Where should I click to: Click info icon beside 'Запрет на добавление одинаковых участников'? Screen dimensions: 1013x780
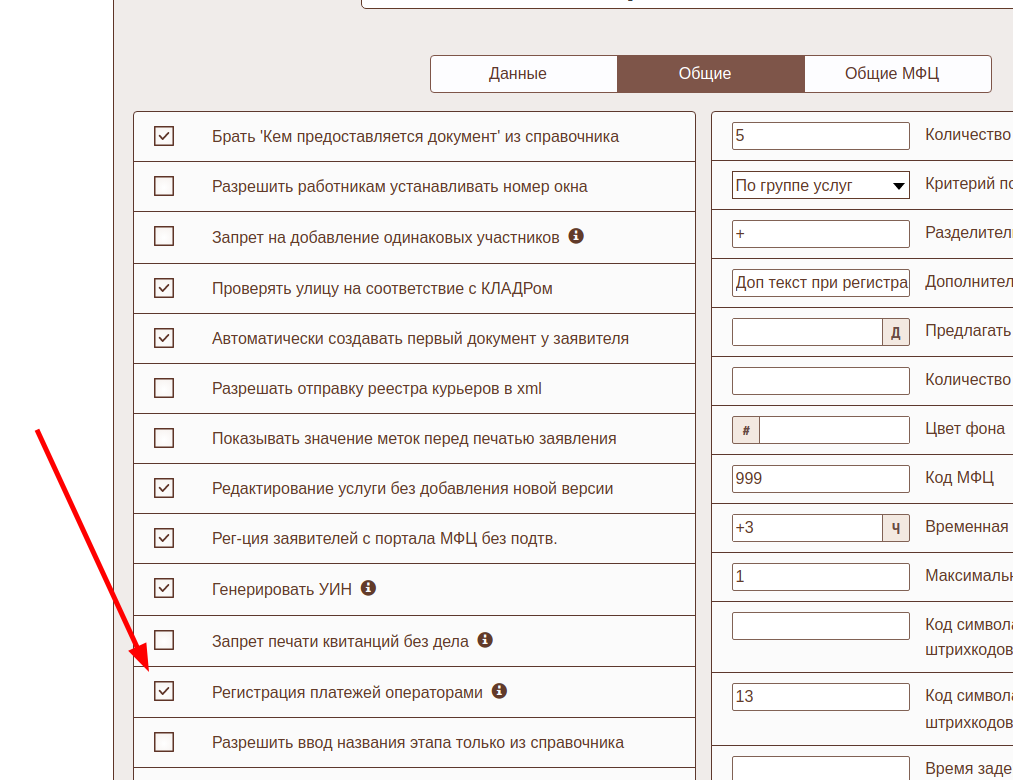pyautogui.click(x=576, y=237)
